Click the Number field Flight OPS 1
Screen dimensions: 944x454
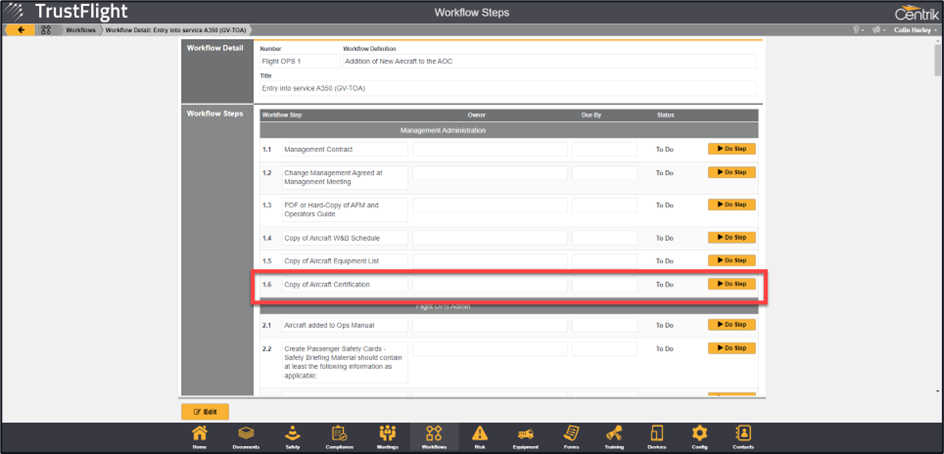pyautogui.click(x=300, y=61)
